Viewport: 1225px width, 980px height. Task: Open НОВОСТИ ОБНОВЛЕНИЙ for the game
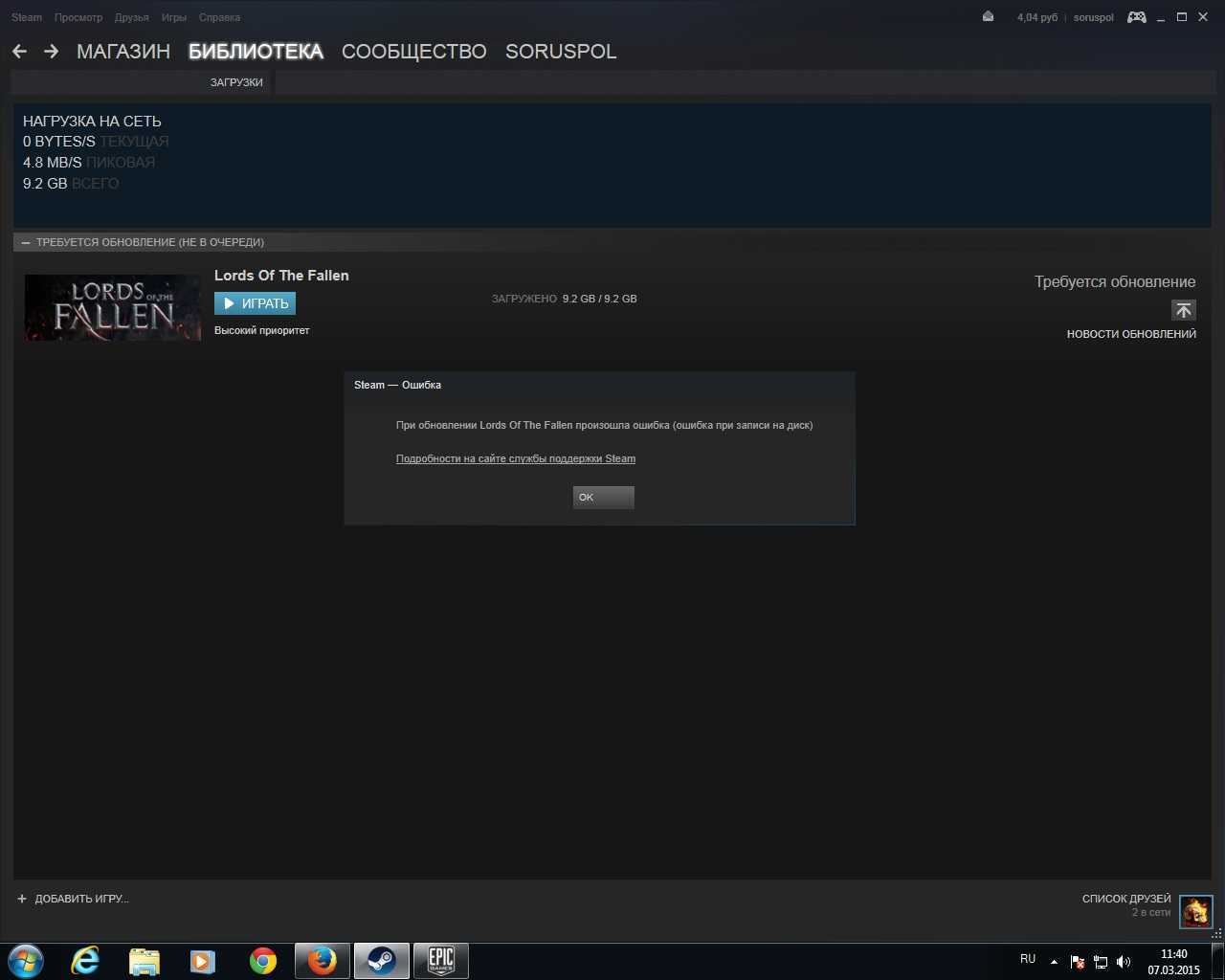point(1131,334)
